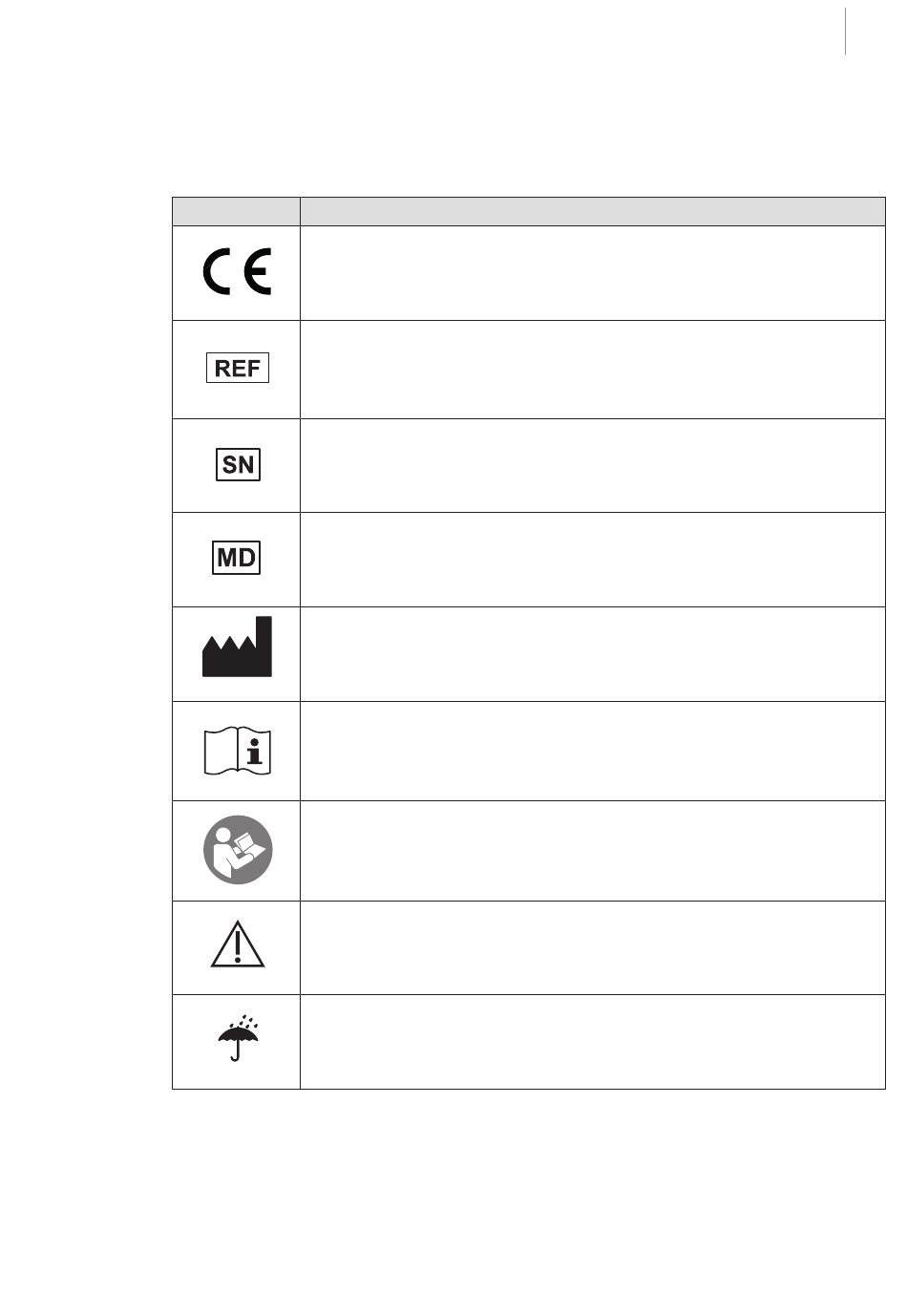Select the open booklet information symbol
907x1316 pixels.
[x=238, y=752]
